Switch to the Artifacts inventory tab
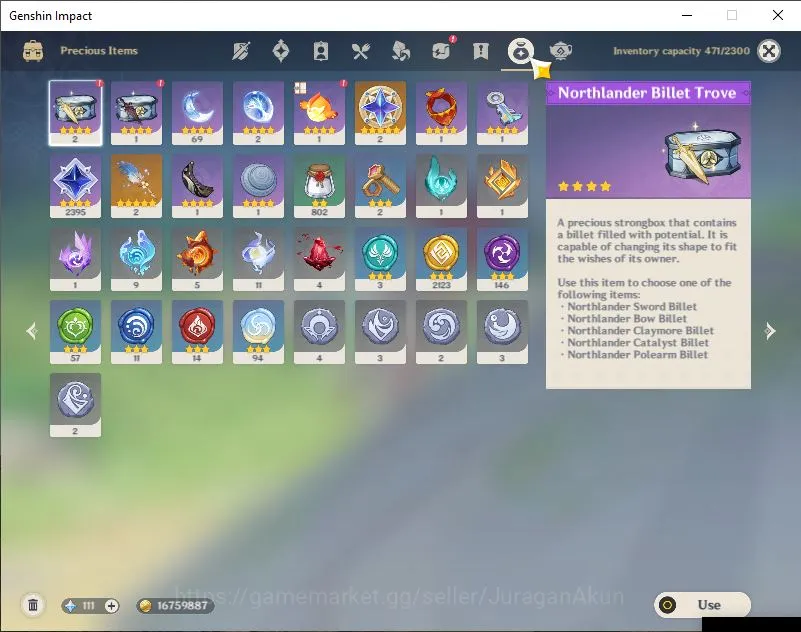801x632 pixels. point(280,51)
